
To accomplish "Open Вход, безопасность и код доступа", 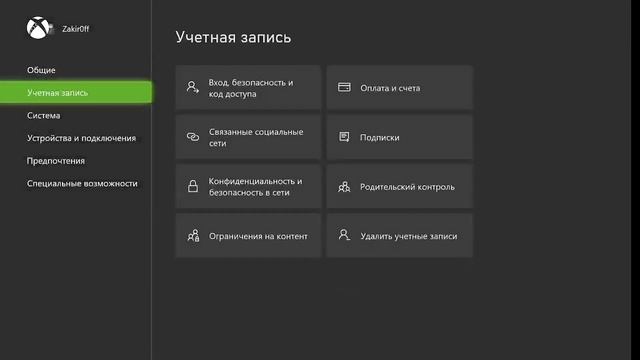I will (x=249, y=88).
